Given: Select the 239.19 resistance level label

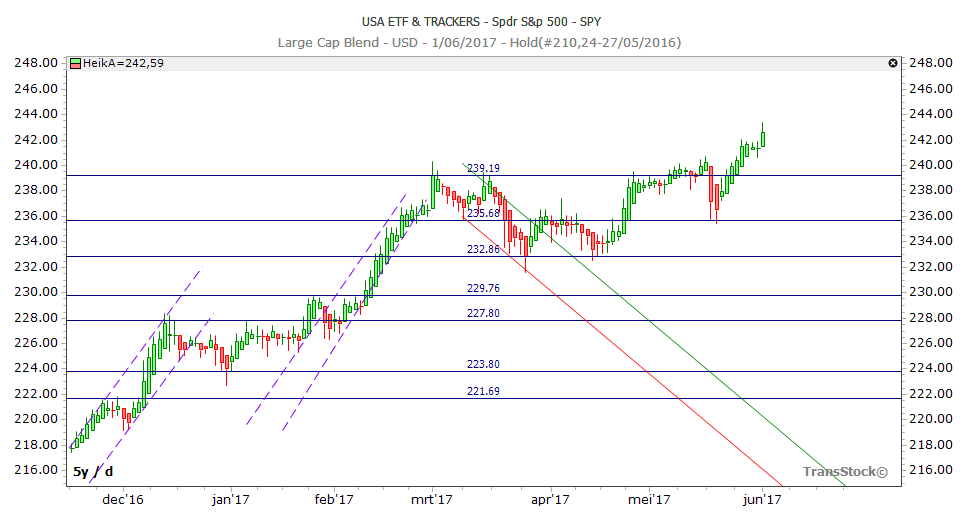Looking at the screenshot, I should 483,168.
